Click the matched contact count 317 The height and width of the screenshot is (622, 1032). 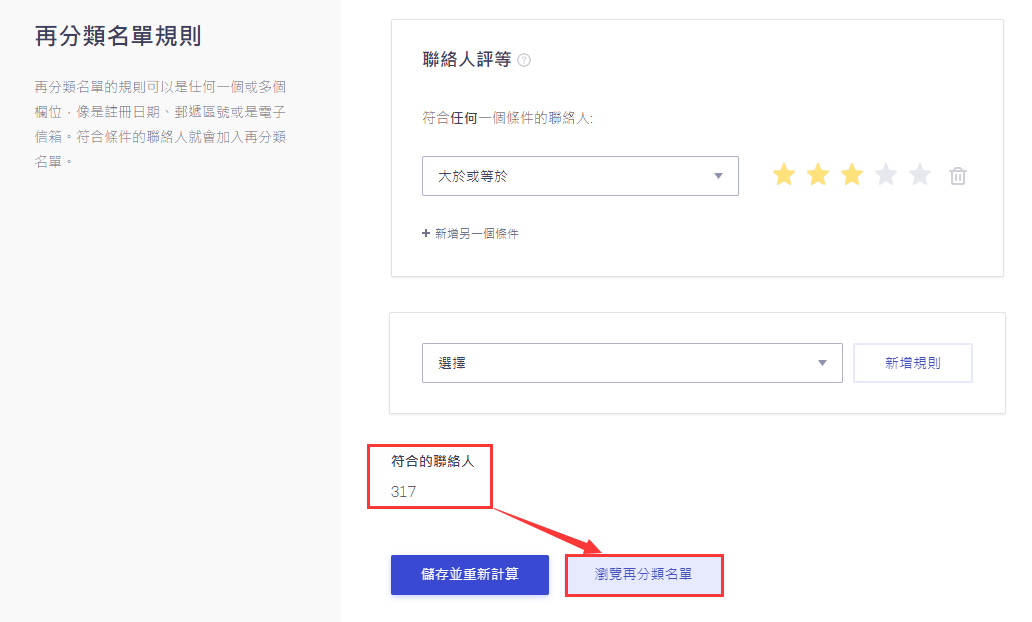[404, 492]
